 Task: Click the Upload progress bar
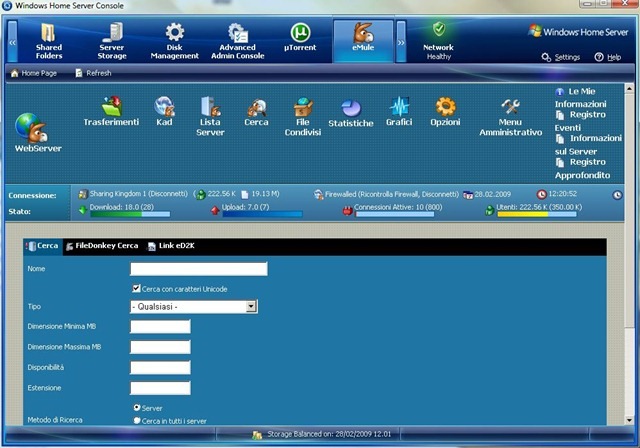(262, 214)
